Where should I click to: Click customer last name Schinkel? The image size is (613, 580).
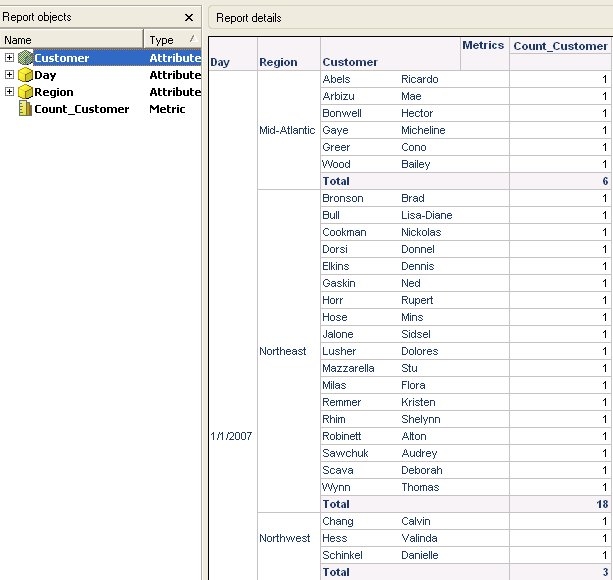pos(342,555)
